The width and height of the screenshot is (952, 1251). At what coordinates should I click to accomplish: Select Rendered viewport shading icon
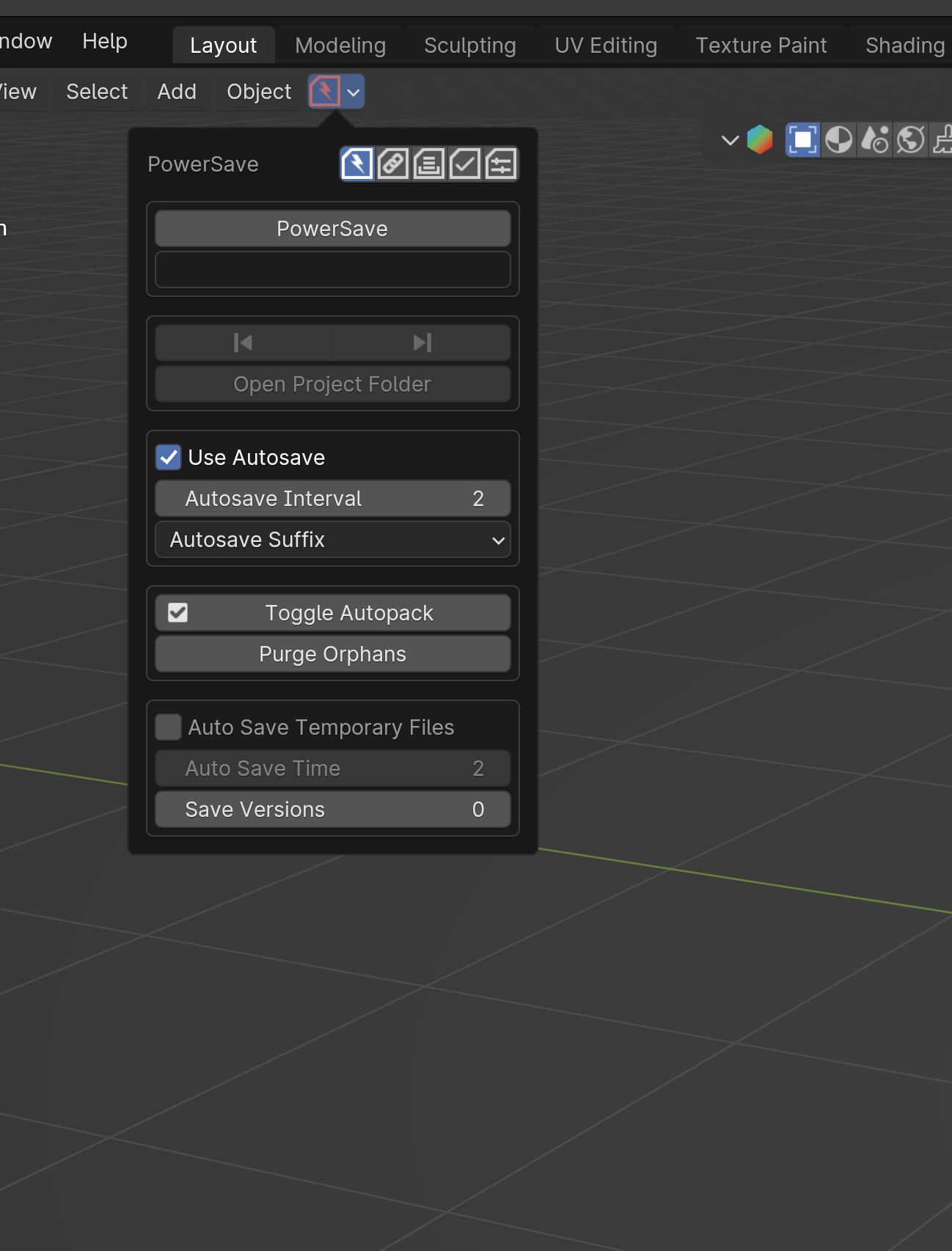[x=911, y=139]
